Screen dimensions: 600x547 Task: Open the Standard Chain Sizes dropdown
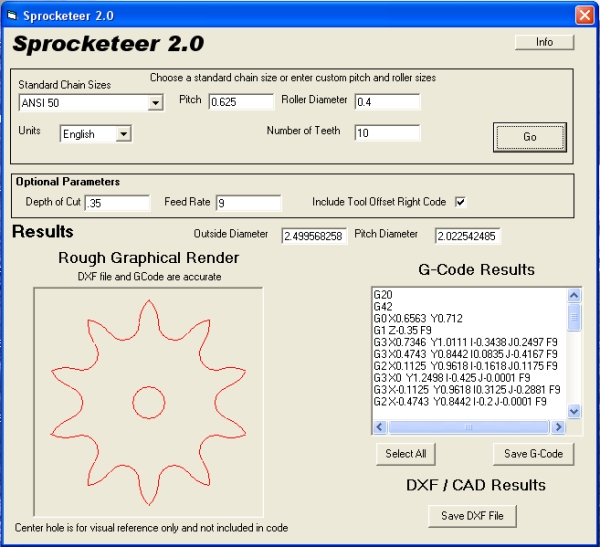[x=155, y=103]
